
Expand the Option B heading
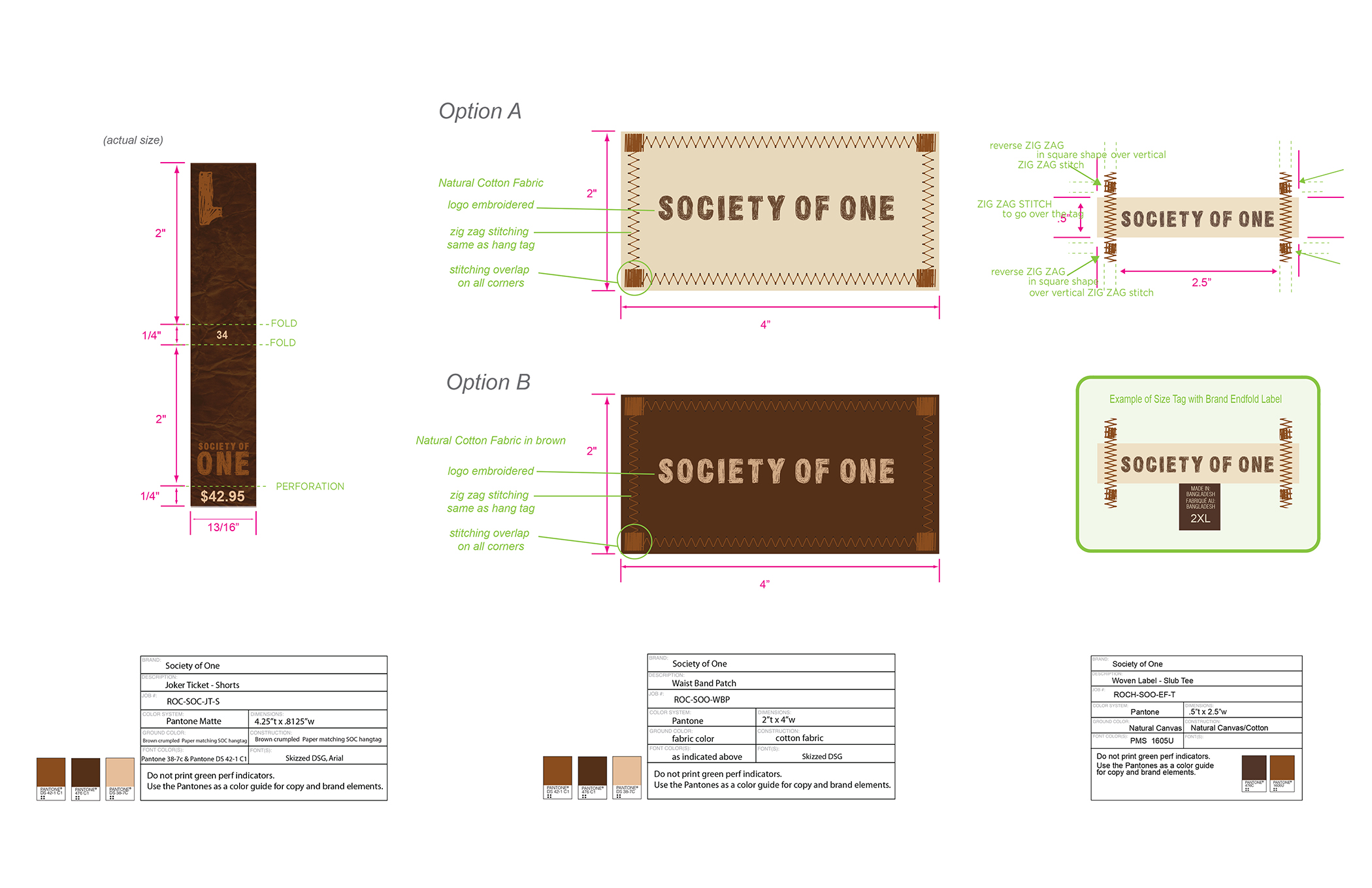487,382
